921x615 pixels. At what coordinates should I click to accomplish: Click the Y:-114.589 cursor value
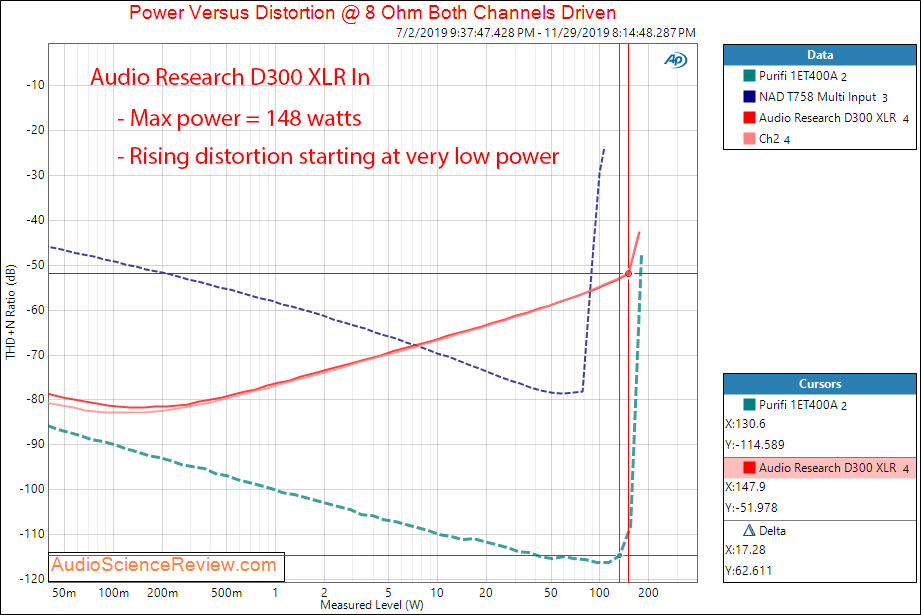[755, 445]
